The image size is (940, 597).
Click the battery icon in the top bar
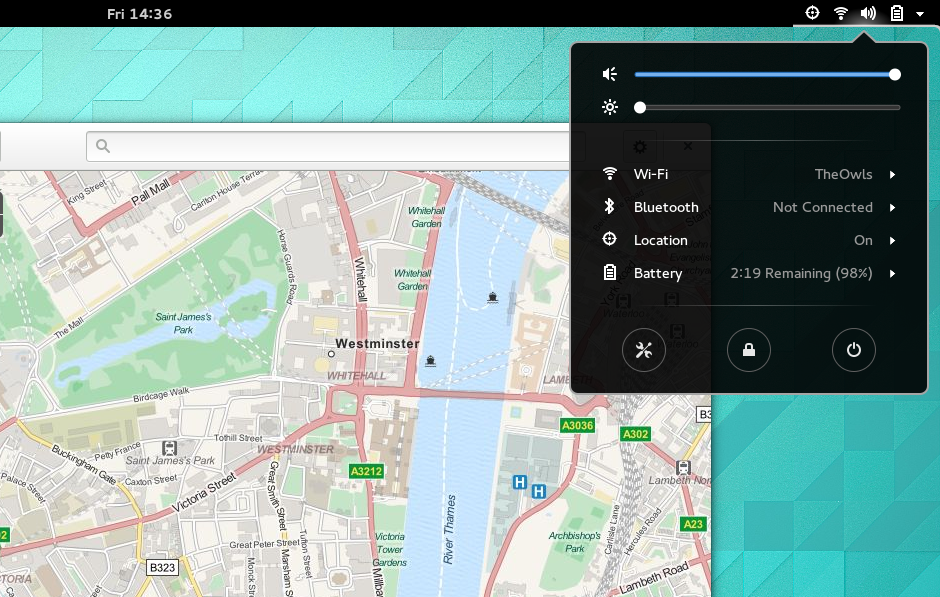[x=895, y=13]
